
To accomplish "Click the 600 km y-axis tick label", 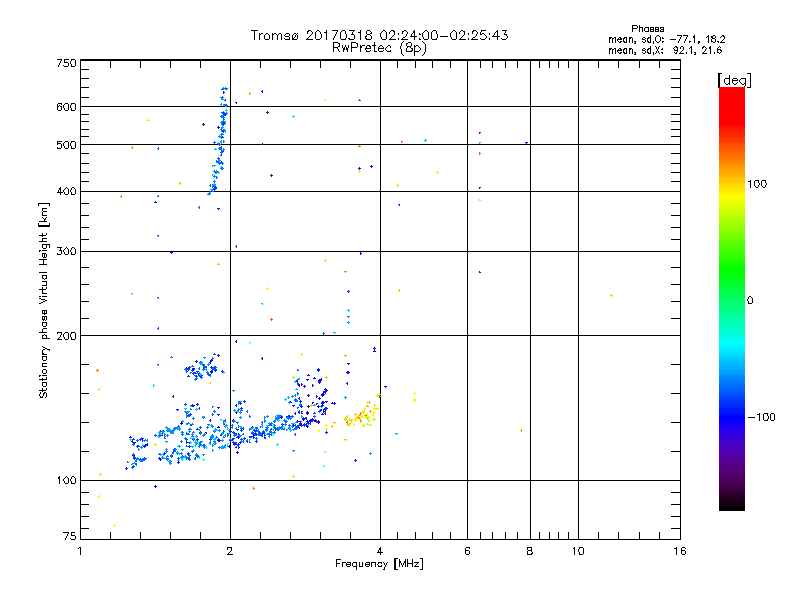I will coord(66,107).
